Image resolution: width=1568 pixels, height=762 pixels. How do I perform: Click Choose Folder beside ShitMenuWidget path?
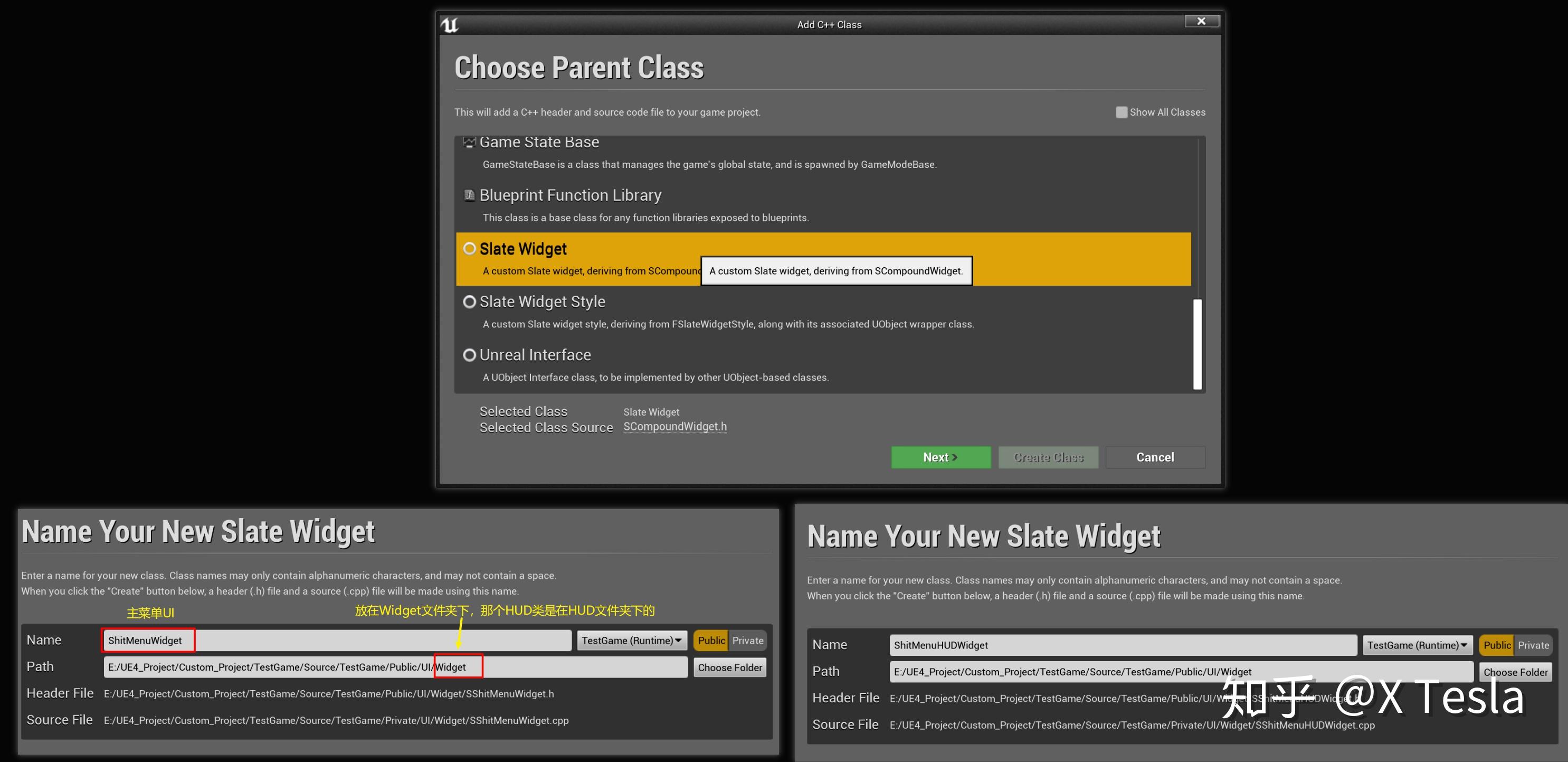(729, 667)
